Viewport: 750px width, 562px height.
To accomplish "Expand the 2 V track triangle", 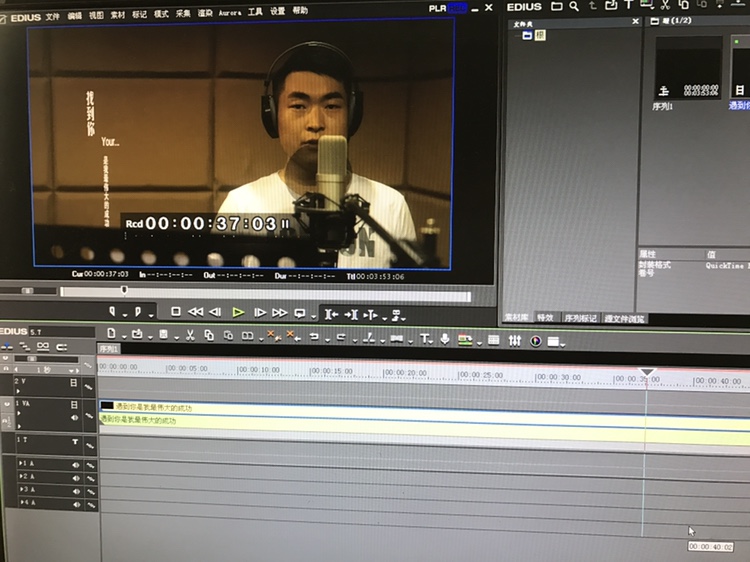I will tap(18, 391).
